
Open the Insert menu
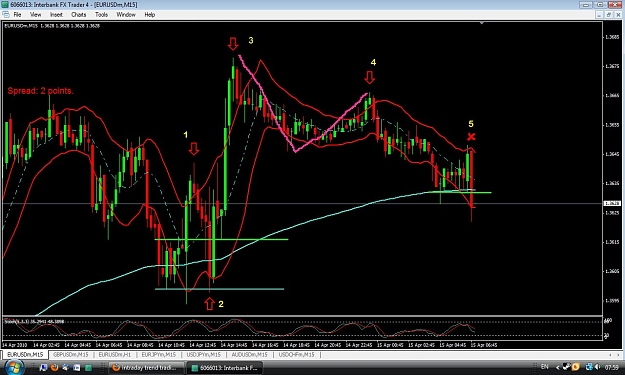click(56, 15)
